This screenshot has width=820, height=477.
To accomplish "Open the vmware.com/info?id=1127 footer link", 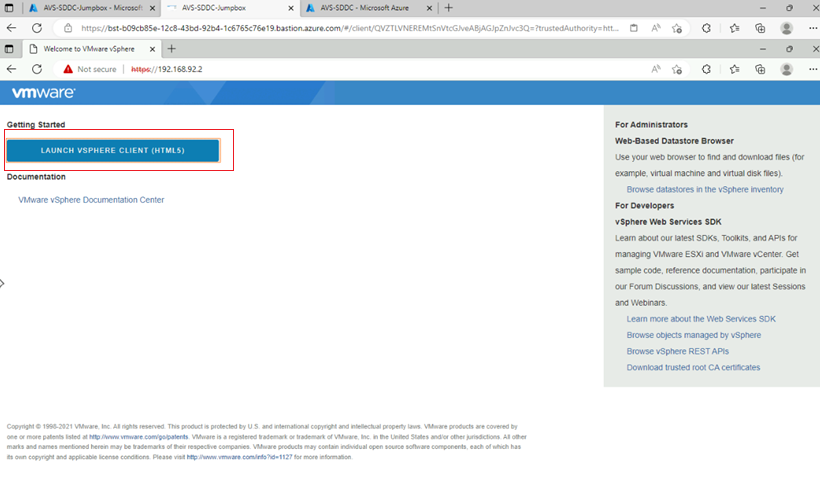I will (240, 457).
